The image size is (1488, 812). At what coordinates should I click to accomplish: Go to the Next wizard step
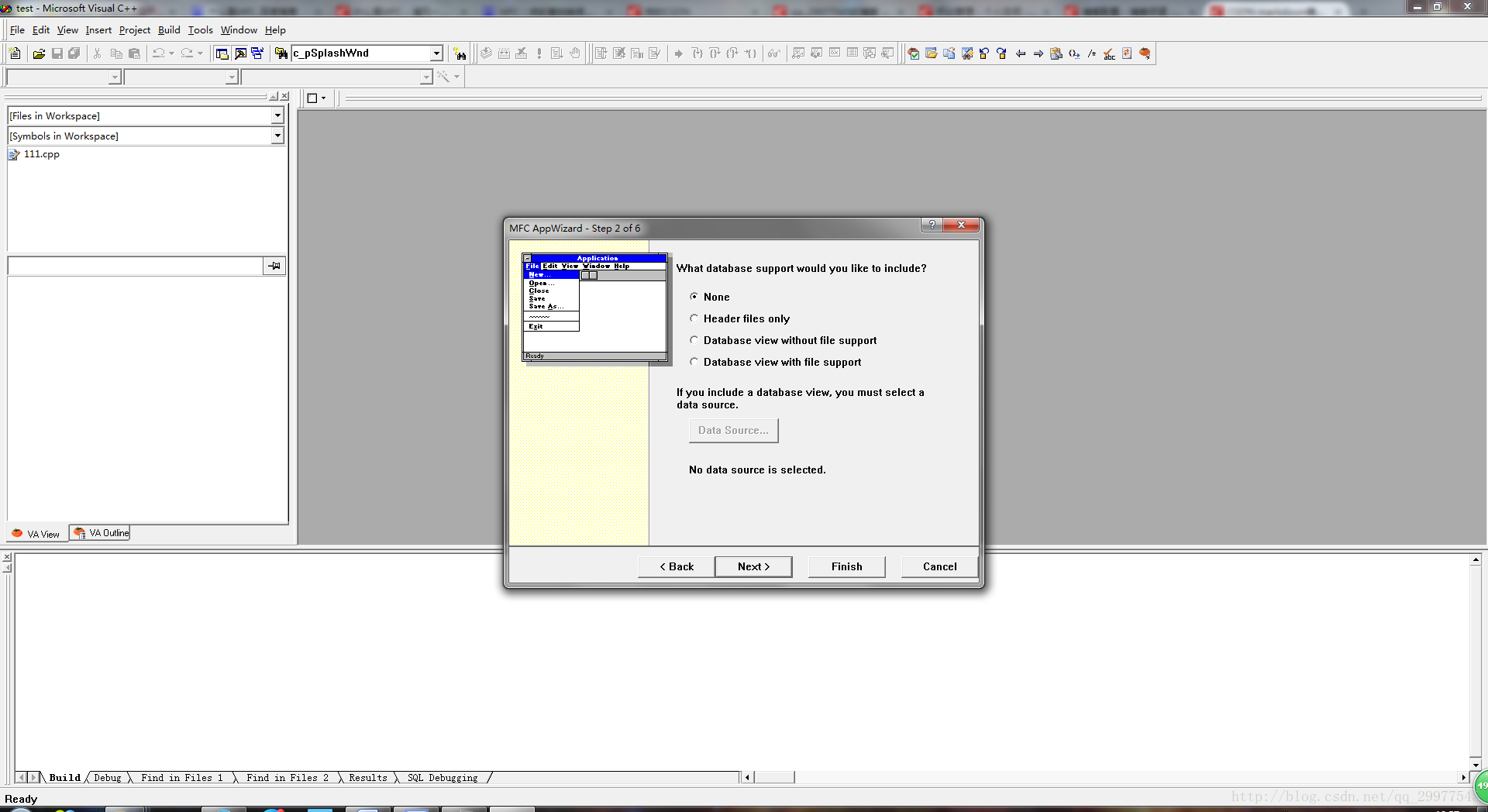[x=753, y=566]
